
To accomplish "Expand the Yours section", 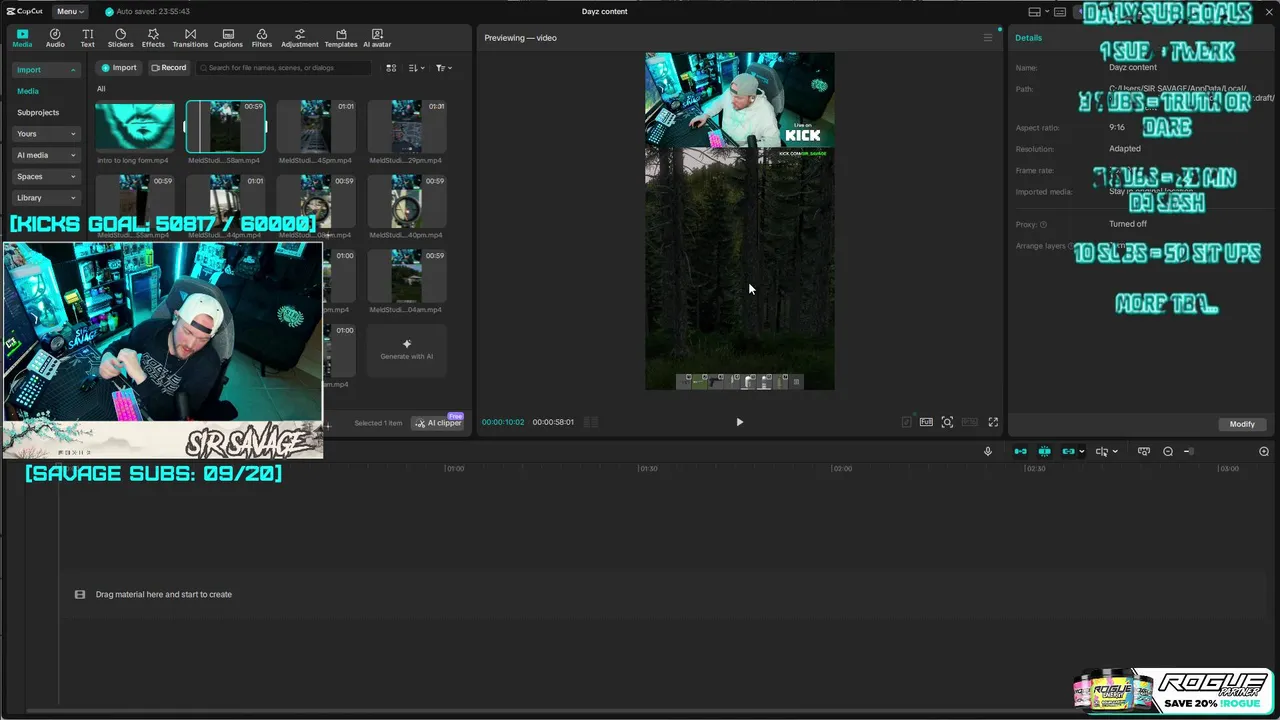I will coord(46,134).
